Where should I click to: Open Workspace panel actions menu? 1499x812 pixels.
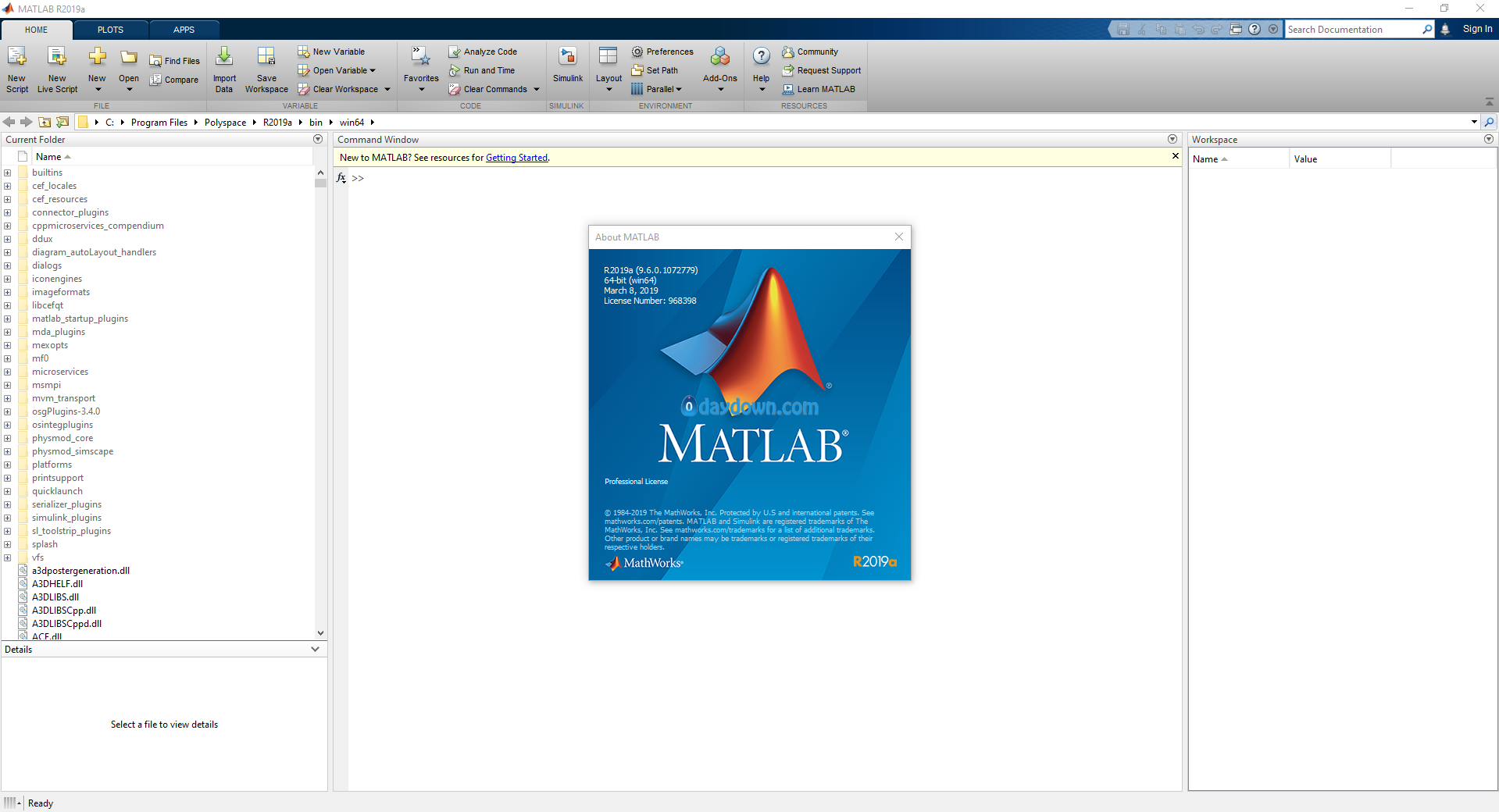(1489, 139)
